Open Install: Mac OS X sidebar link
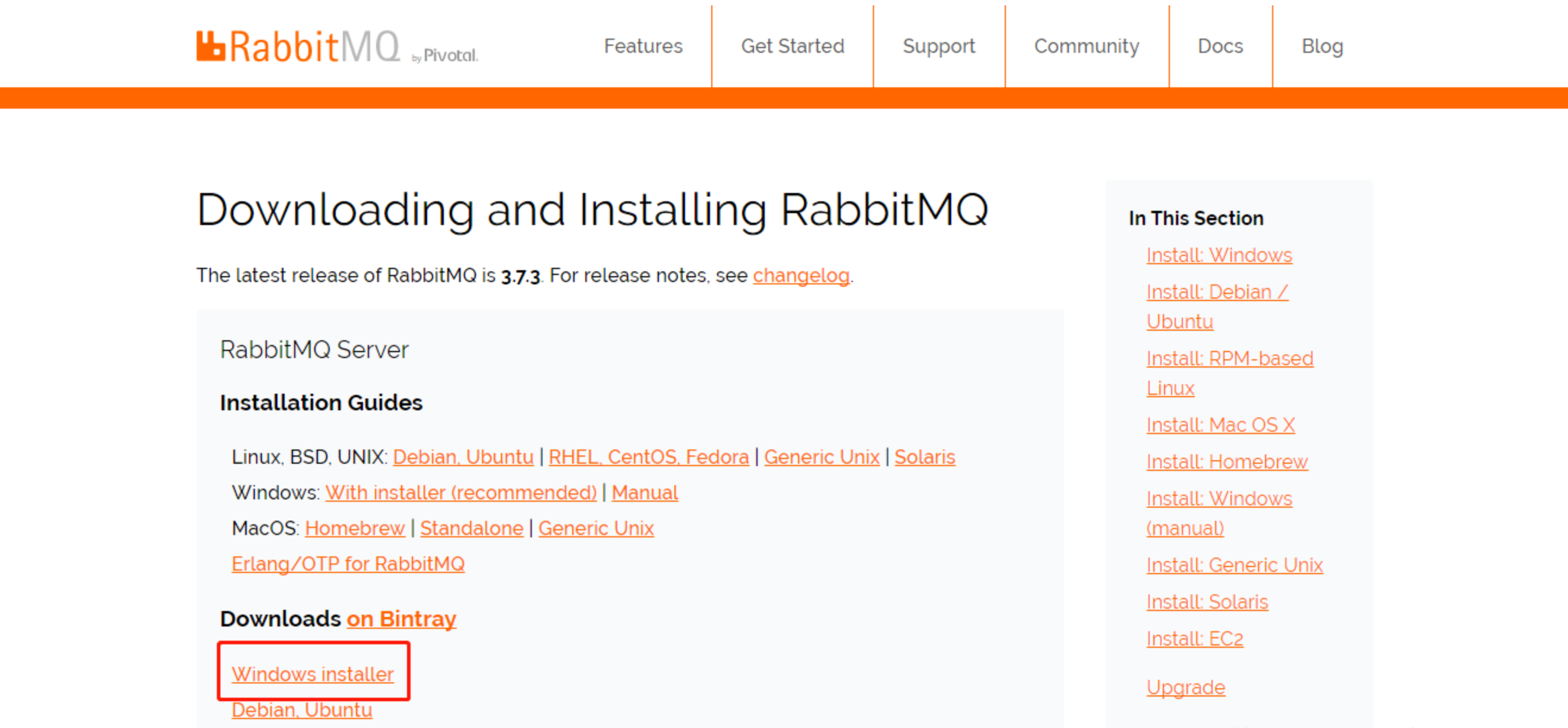This screenshot has width=1568, height=728. coord(1220,425)
